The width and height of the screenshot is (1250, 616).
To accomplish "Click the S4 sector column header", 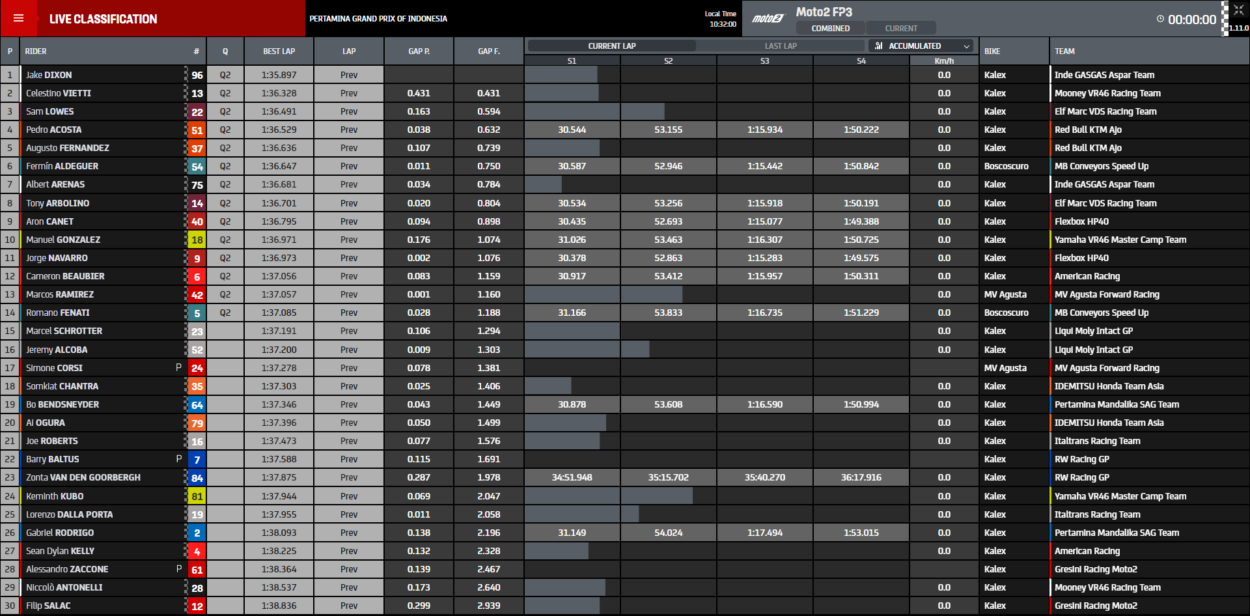I will [861, 60].
